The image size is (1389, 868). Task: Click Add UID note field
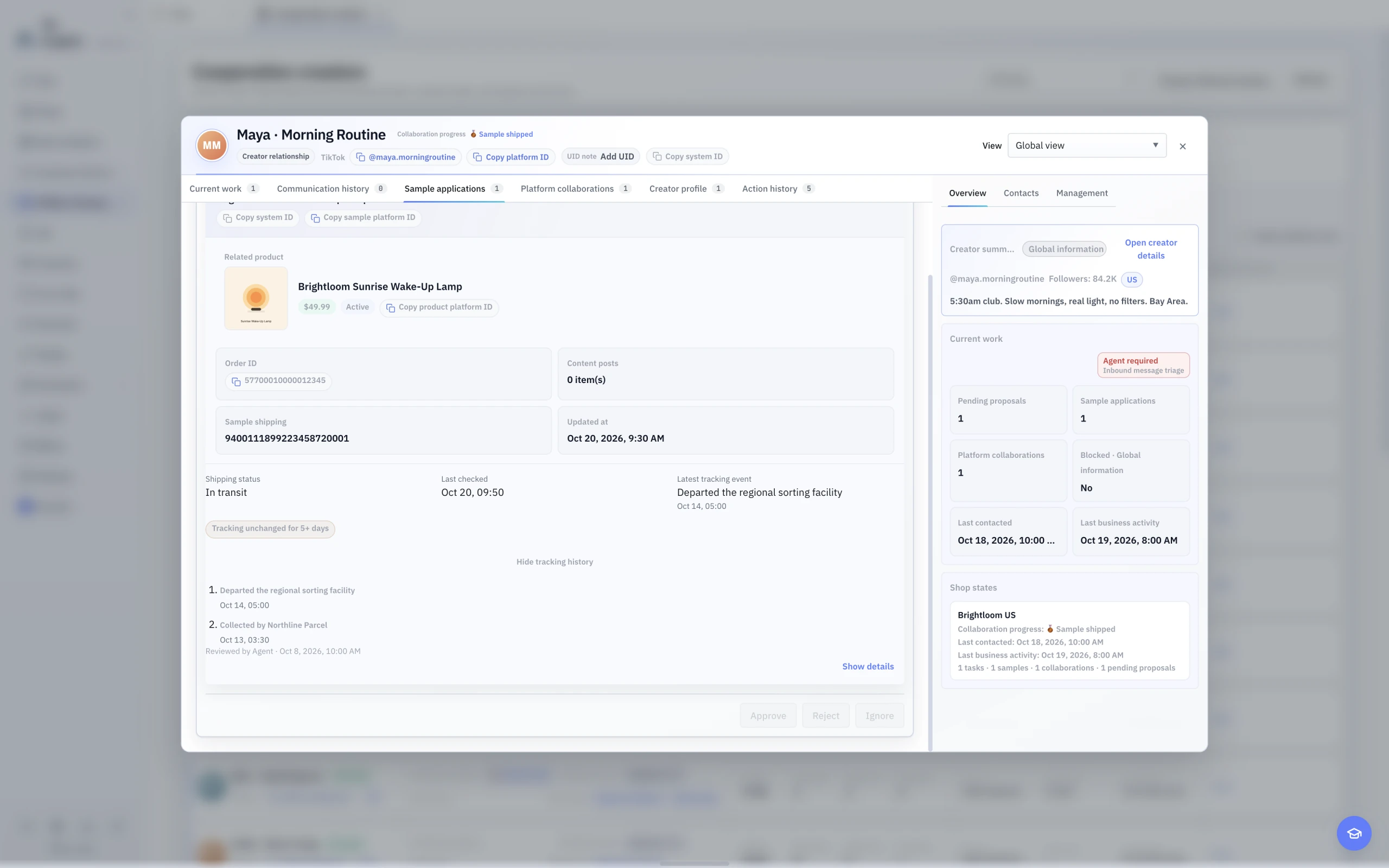click(601, 156)
